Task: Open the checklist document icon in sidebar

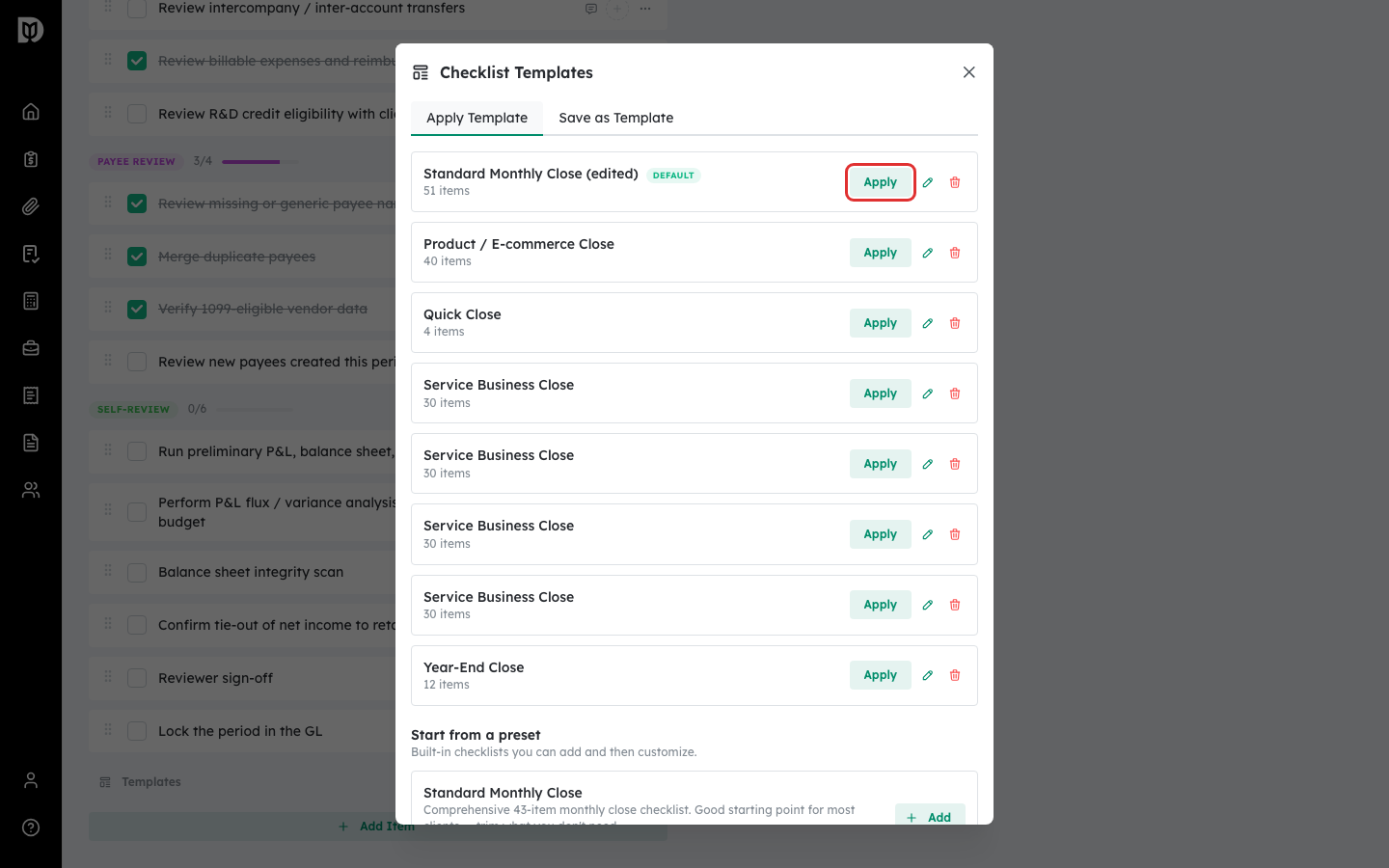Action: 31,254
